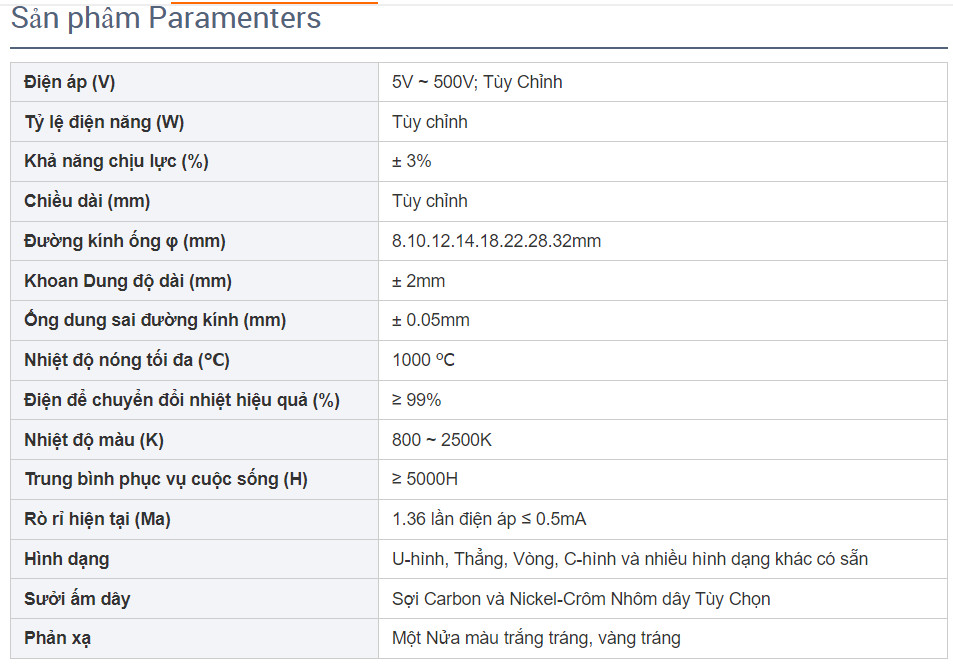This screenshot has width=953, height=668.
Task: Click the "≥ 5000H" service life value
Action: tap(425, 479)
